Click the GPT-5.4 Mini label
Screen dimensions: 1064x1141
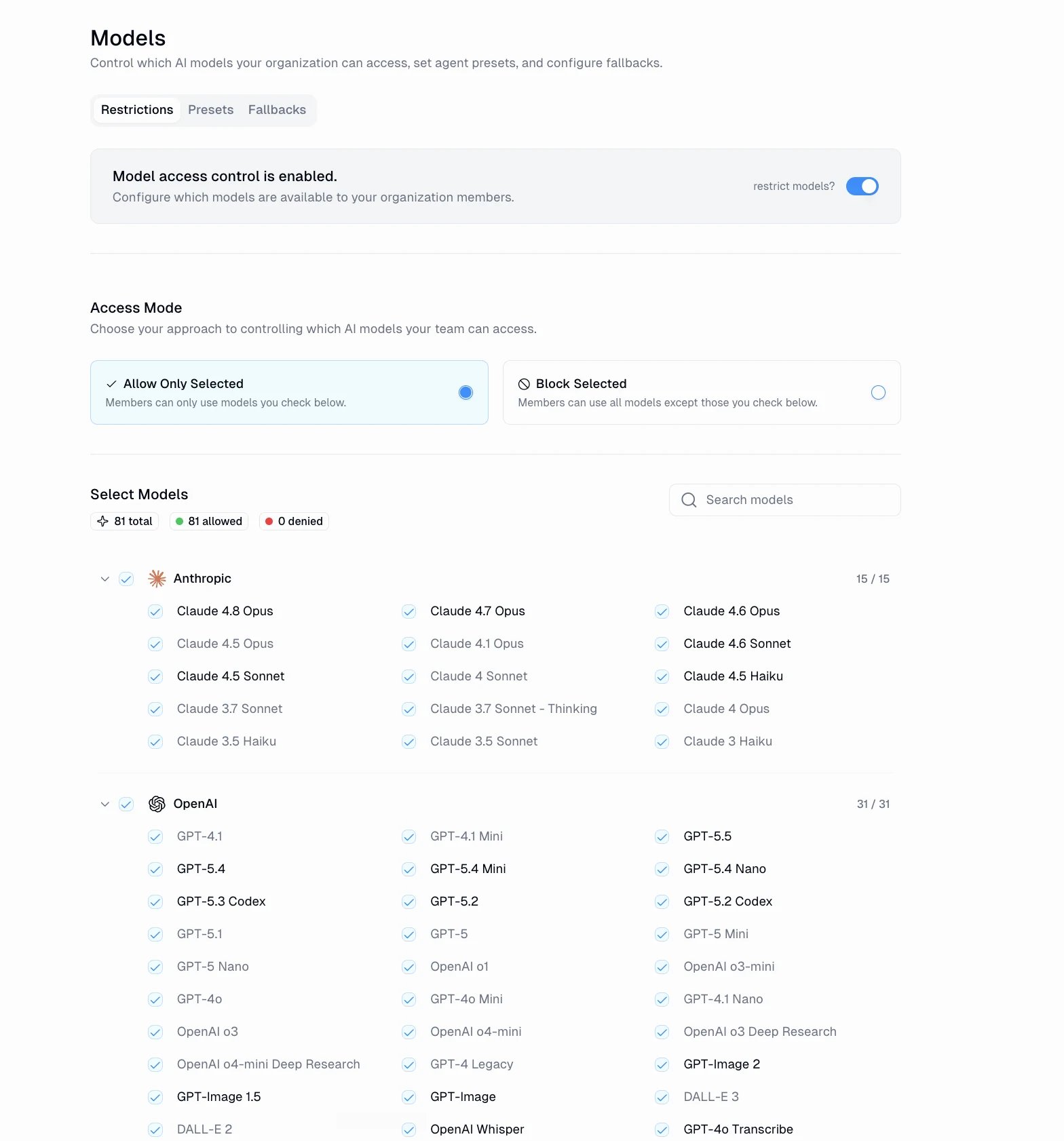pos(468,869)
